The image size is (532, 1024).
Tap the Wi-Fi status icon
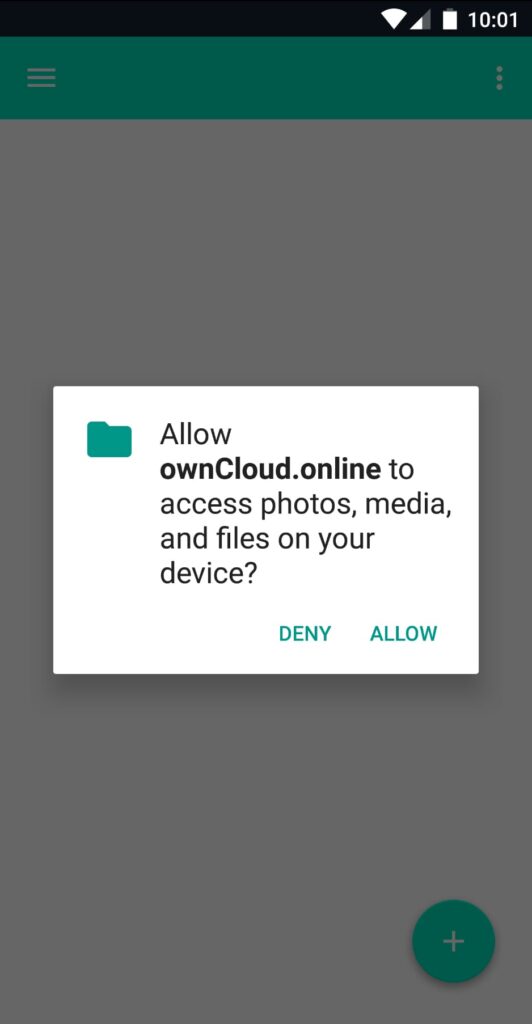tap(394, 20)
